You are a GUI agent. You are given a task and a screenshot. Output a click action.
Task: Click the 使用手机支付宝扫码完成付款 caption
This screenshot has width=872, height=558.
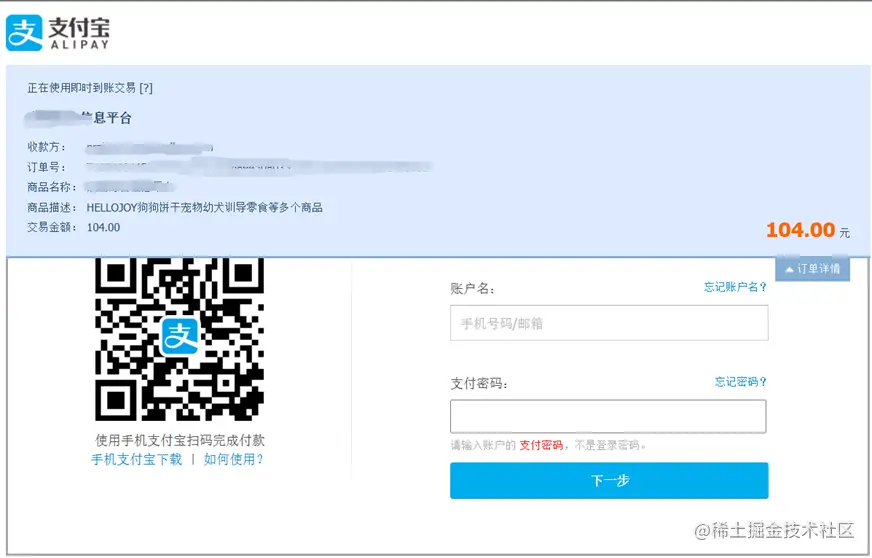(180, 440)
